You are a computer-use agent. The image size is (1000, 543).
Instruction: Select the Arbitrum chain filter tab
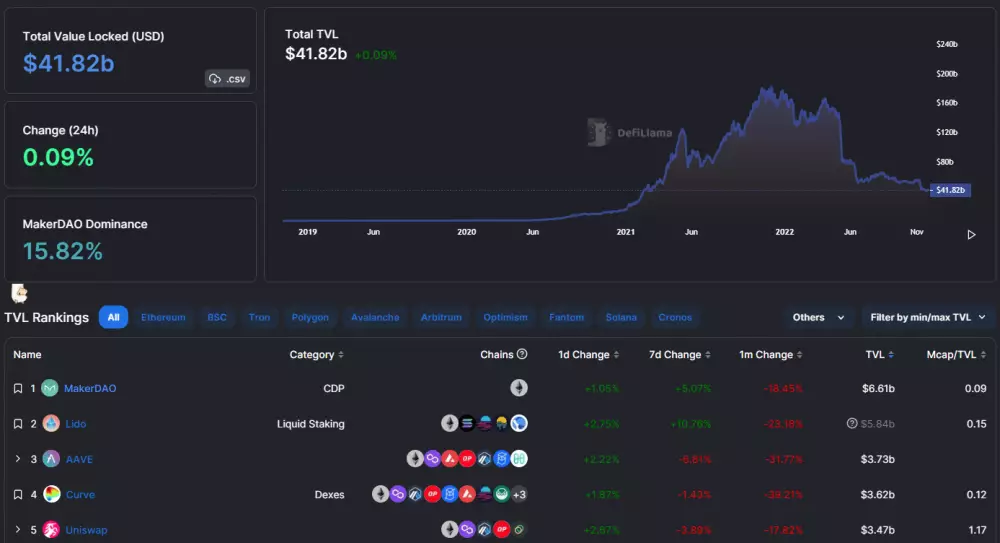[x=441, y=317]
